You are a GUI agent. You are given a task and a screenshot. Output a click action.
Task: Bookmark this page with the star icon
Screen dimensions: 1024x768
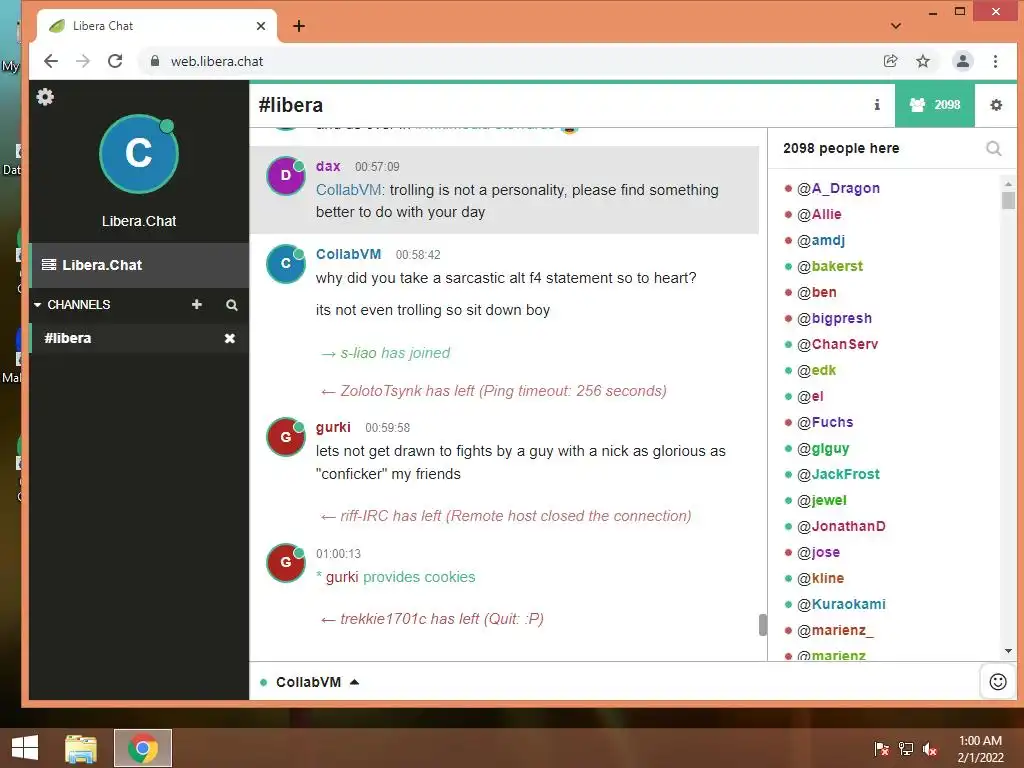923,61
